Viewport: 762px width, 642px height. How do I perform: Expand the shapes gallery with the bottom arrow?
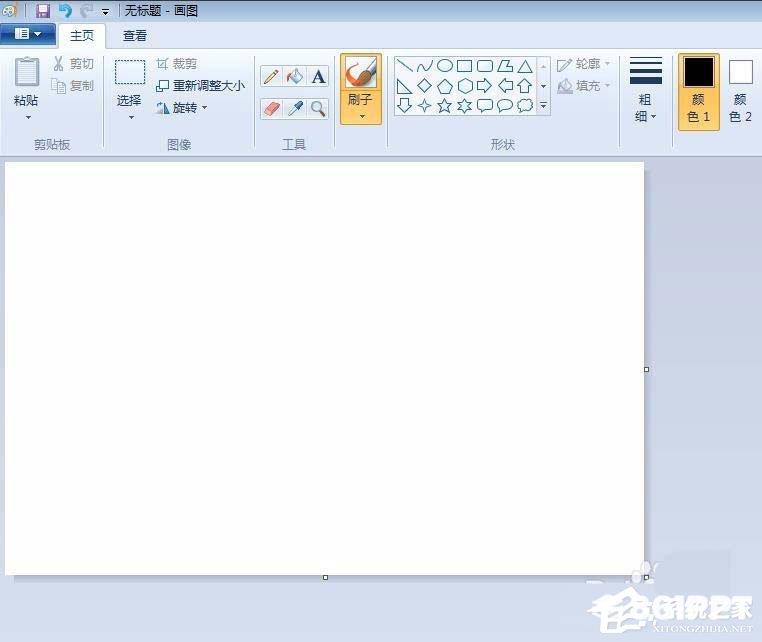[543, 105]
